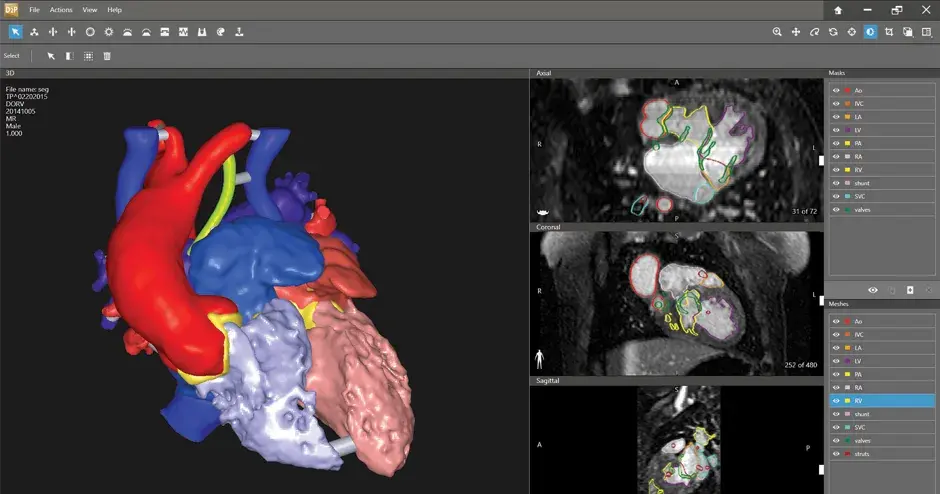Open the 3D view cube dropdown
This screenshot has width=940, height=494.
point(908,33)
